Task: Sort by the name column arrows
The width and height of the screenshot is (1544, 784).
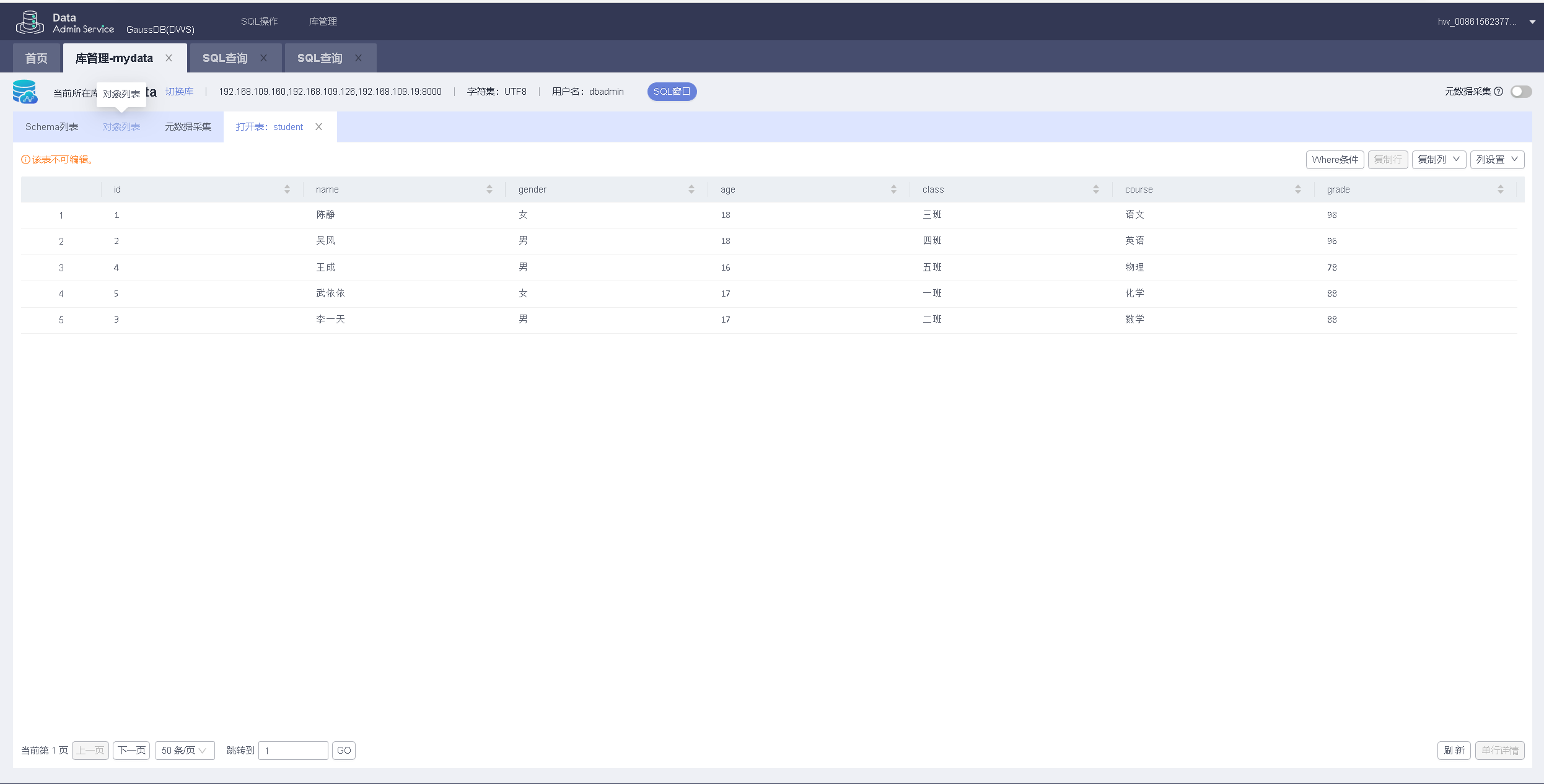Action: coord(489,189)
